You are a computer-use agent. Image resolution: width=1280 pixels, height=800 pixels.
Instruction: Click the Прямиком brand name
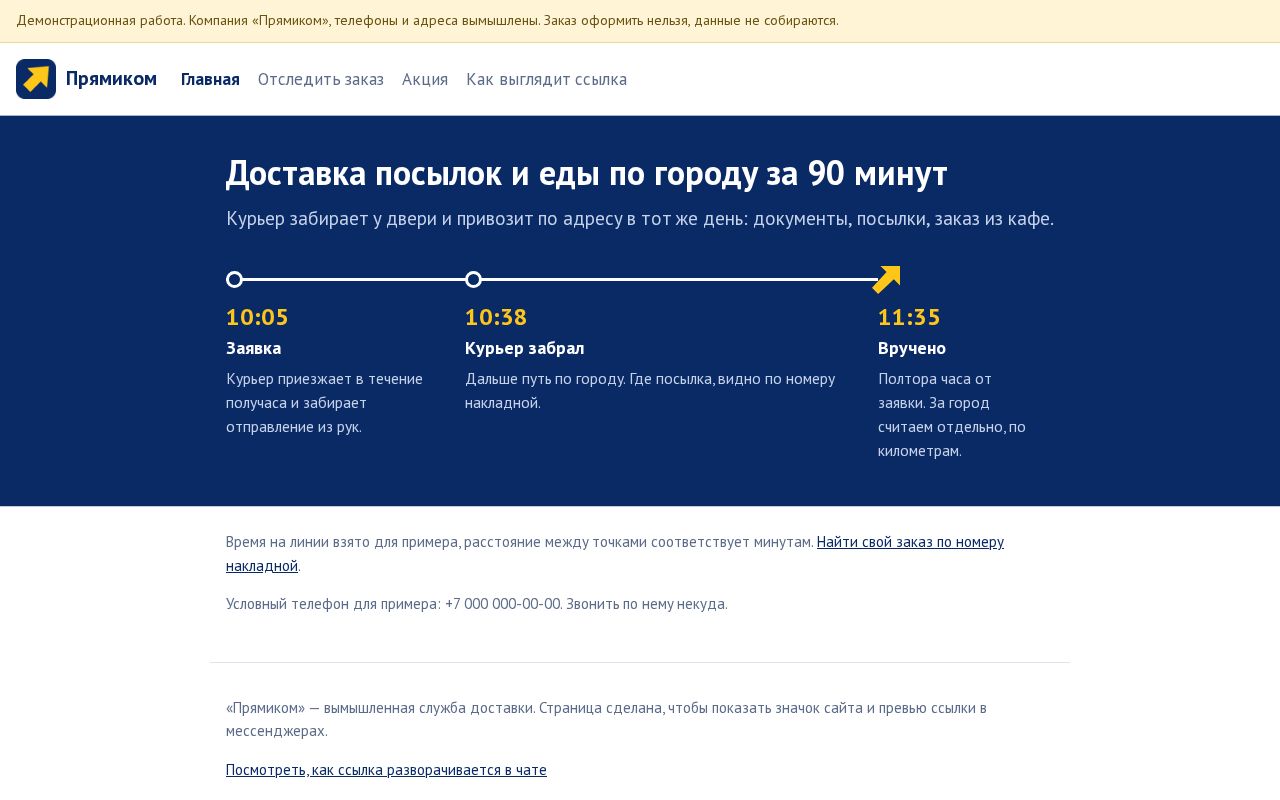[111, 79]
